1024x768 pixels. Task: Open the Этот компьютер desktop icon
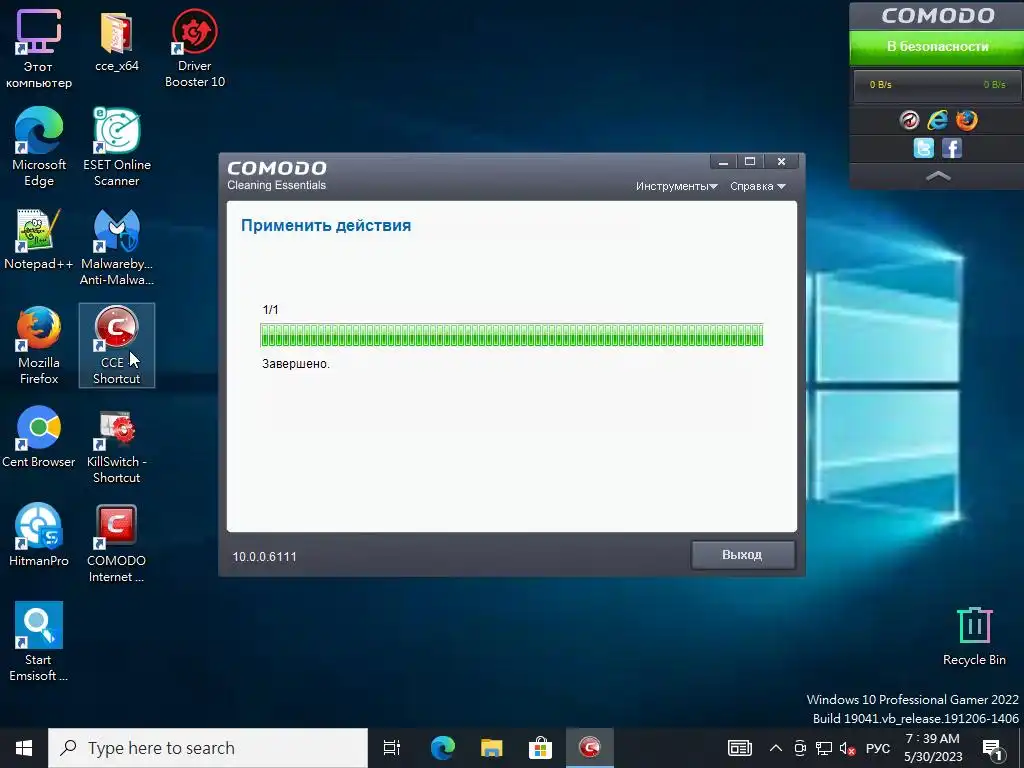39,48
